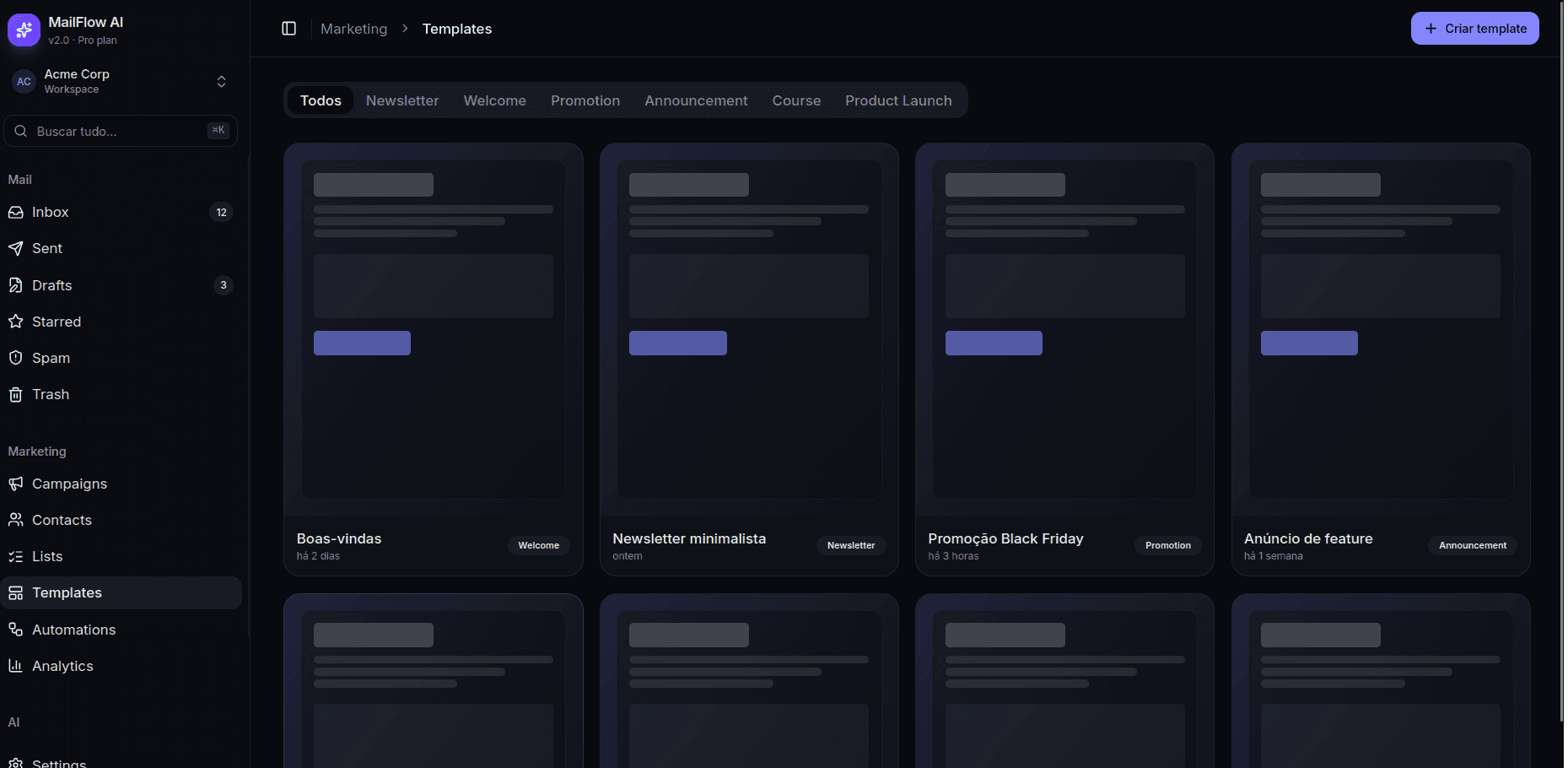The height and width of the screenshot is (768, 1568).
Task: Click the search magnifier icon
Action: [21, 131]
